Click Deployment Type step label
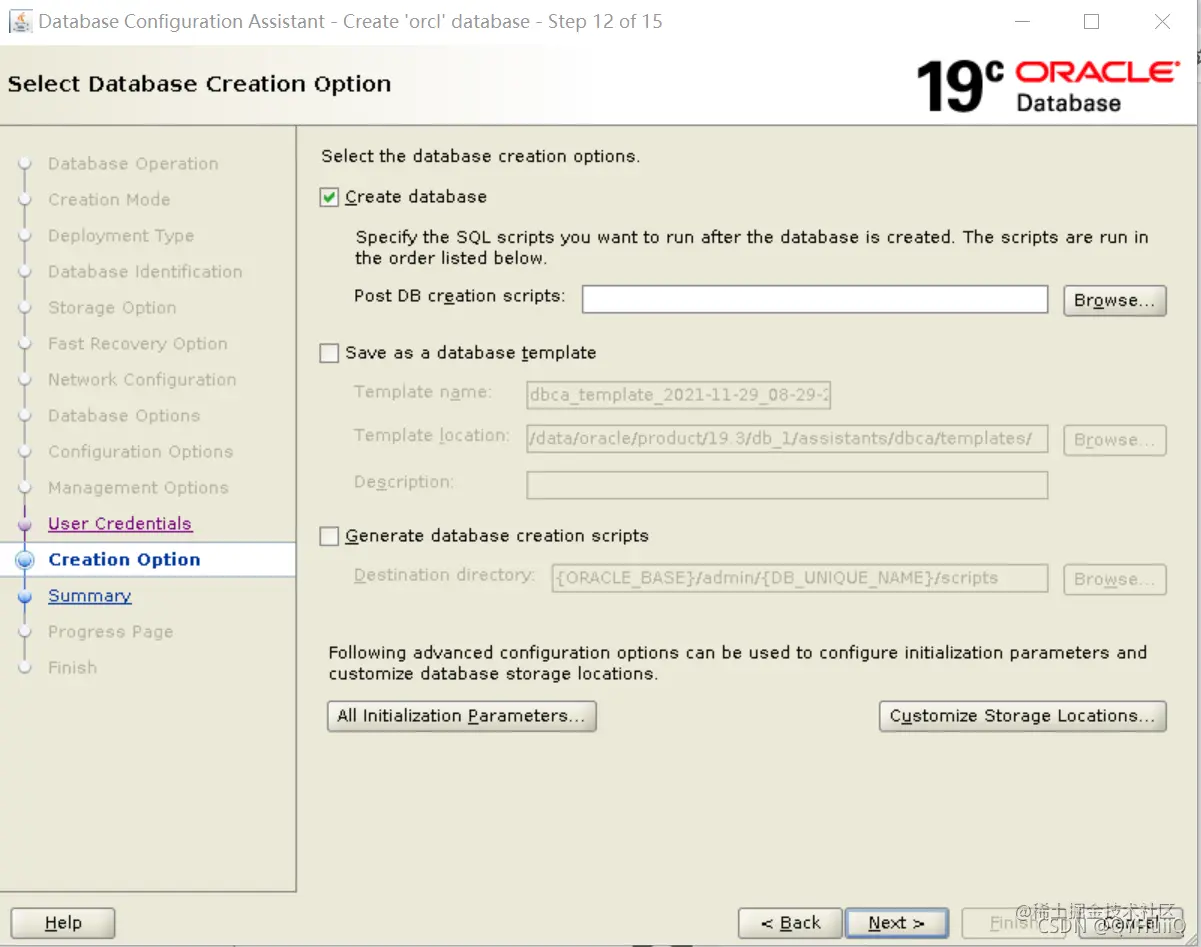1201x947 pixels. (121, 236)
